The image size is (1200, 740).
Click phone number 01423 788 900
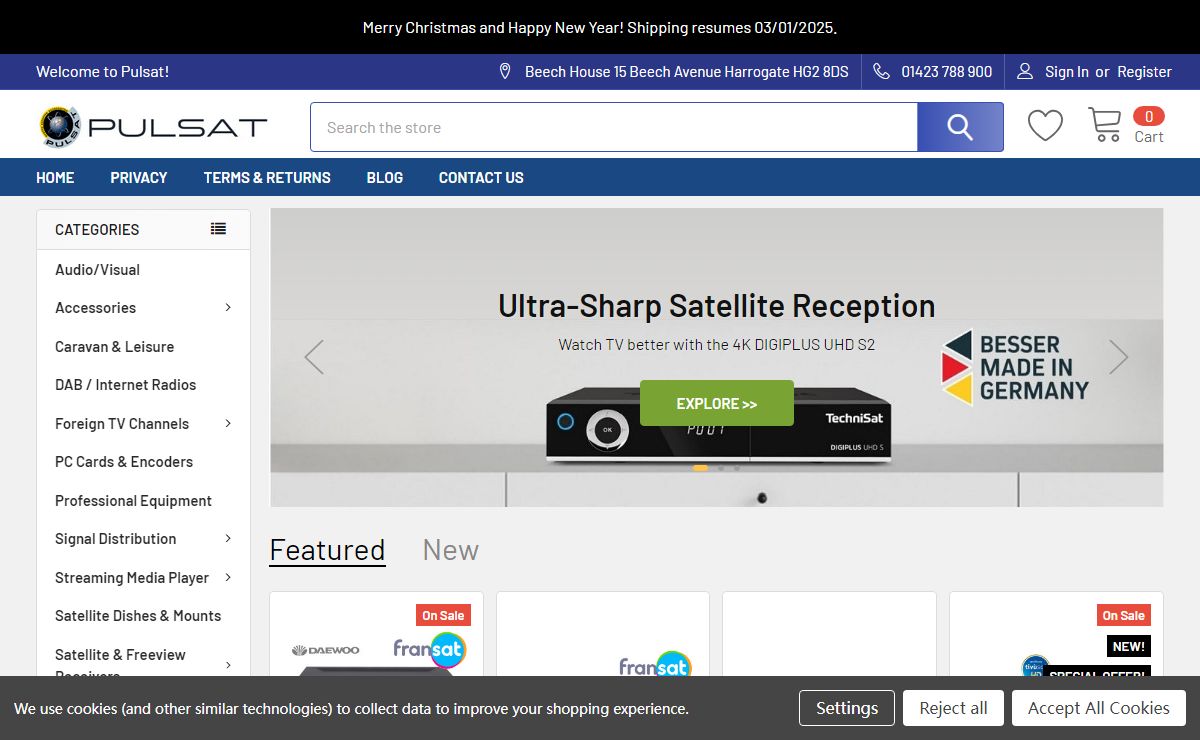947,71
